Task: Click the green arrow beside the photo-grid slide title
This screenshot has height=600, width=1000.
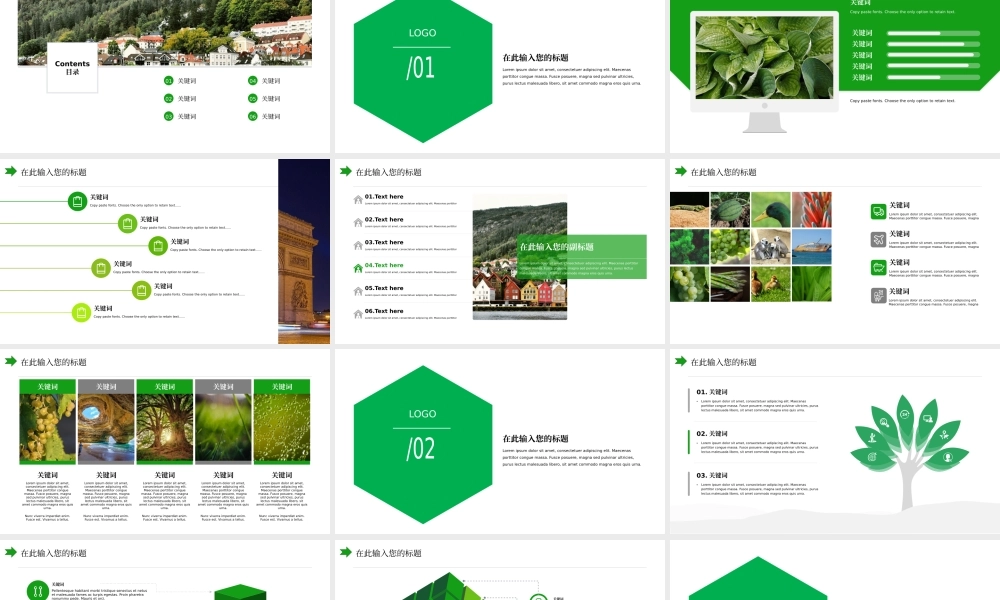Action: pyautogui.click(x=680, y=172)
